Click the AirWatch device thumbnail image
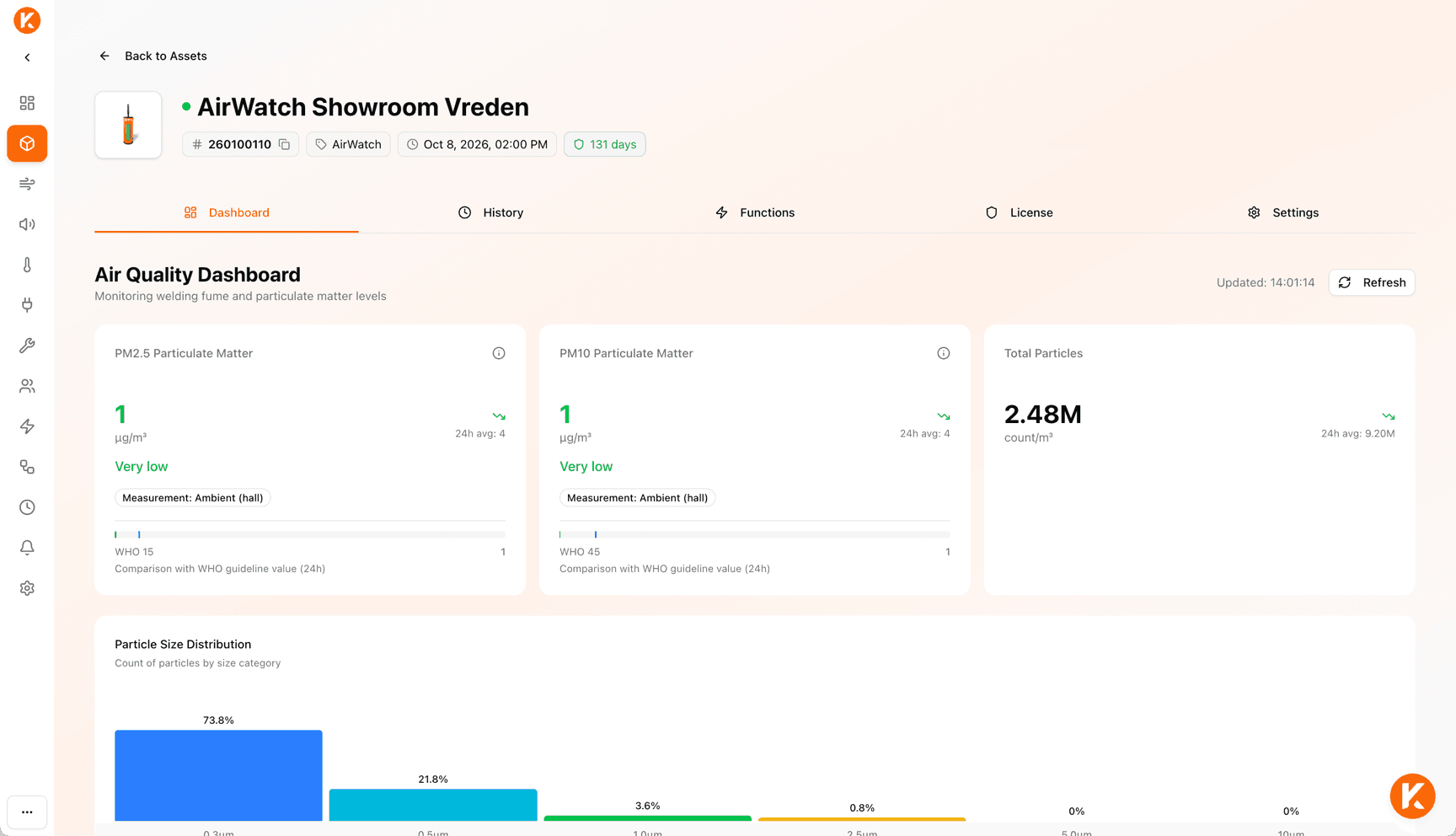The width and height of the screenshot is (1456, 836). tap(128, 125)
